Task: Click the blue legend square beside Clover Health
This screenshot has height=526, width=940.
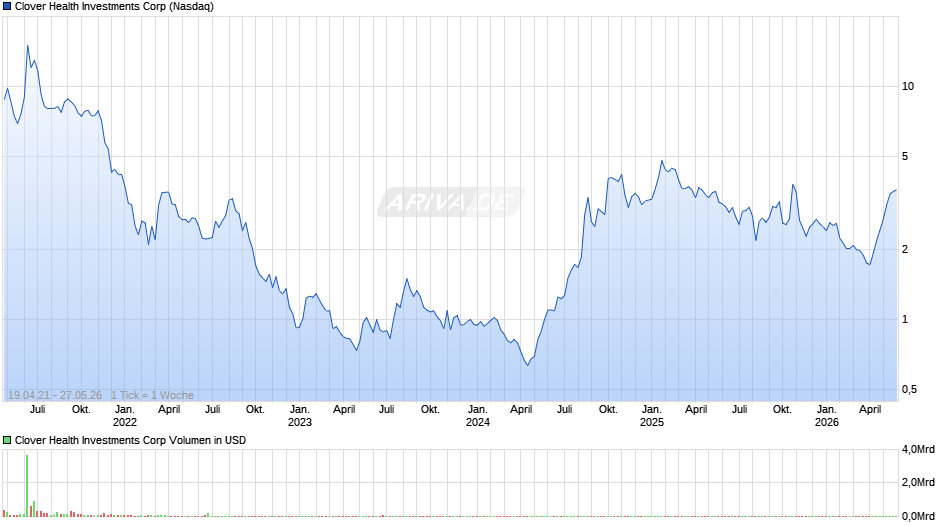Action: 7,7
